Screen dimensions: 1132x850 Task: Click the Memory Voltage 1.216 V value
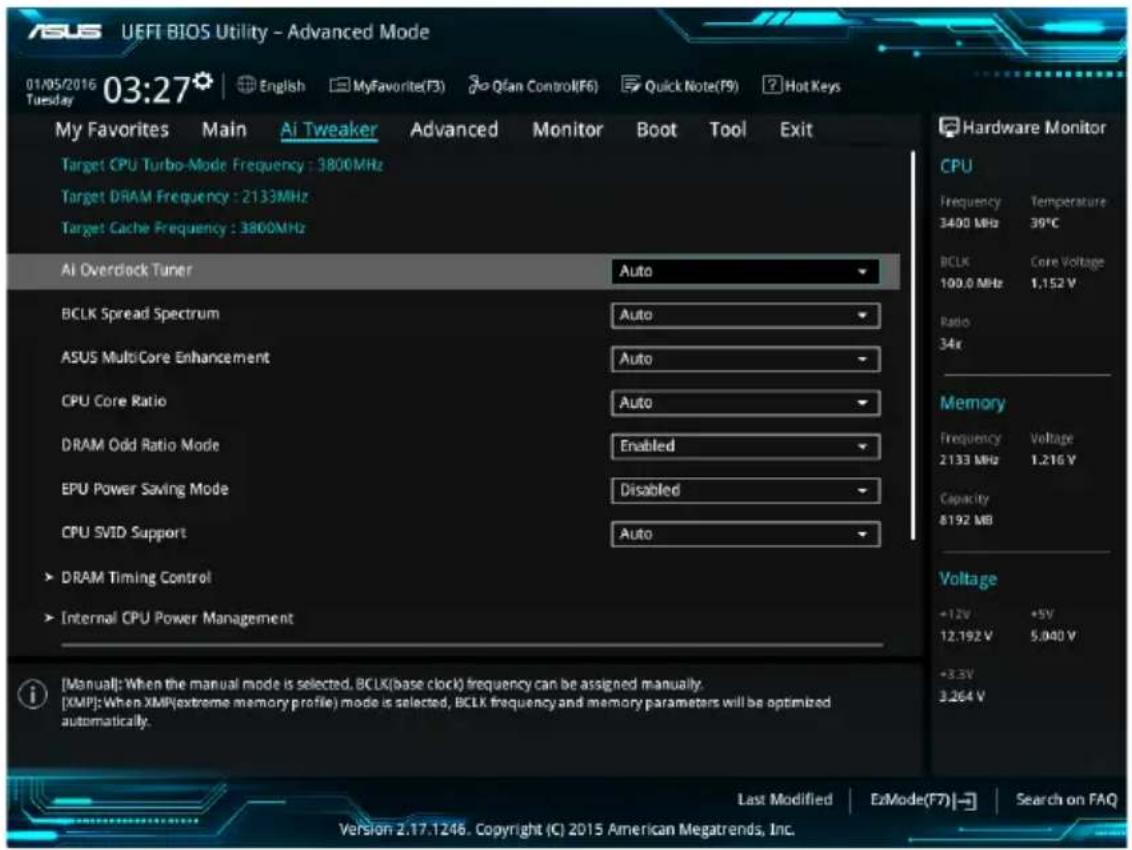(1053, 460)
